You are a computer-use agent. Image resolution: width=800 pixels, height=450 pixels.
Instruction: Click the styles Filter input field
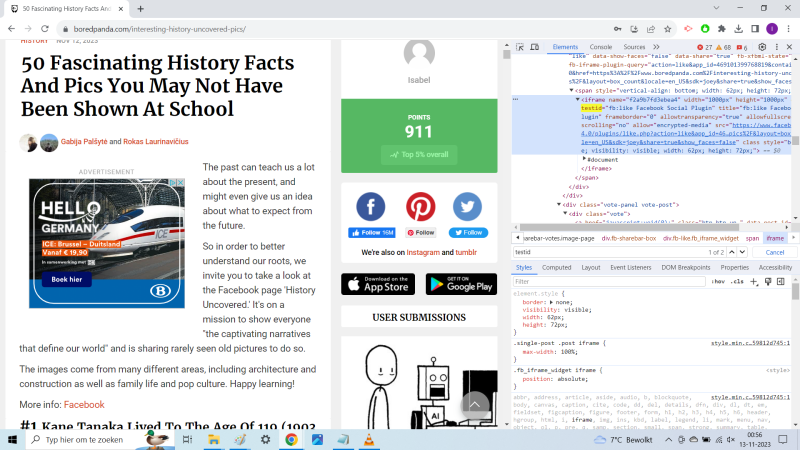pyautogui.click(x=600, y=282)
